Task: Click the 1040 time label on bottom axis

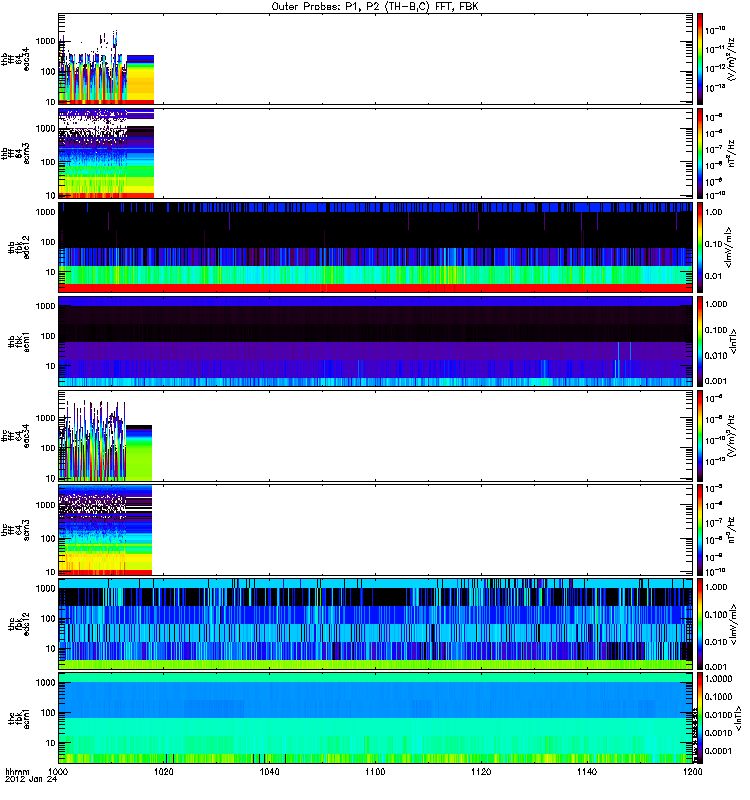Action: click(269, 772)
